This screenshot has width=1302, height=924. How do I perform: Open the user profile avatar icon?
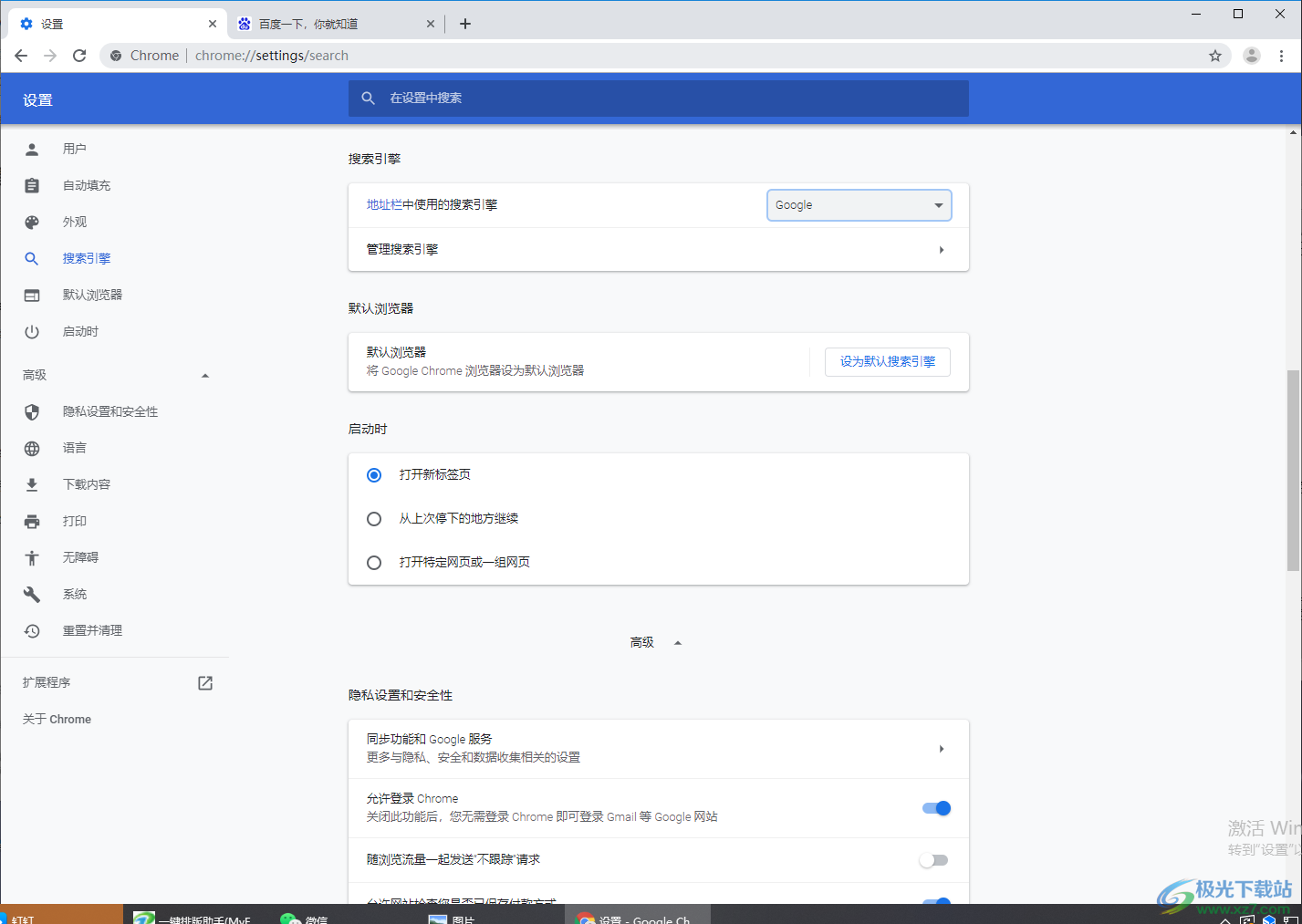coord(1252,56)
